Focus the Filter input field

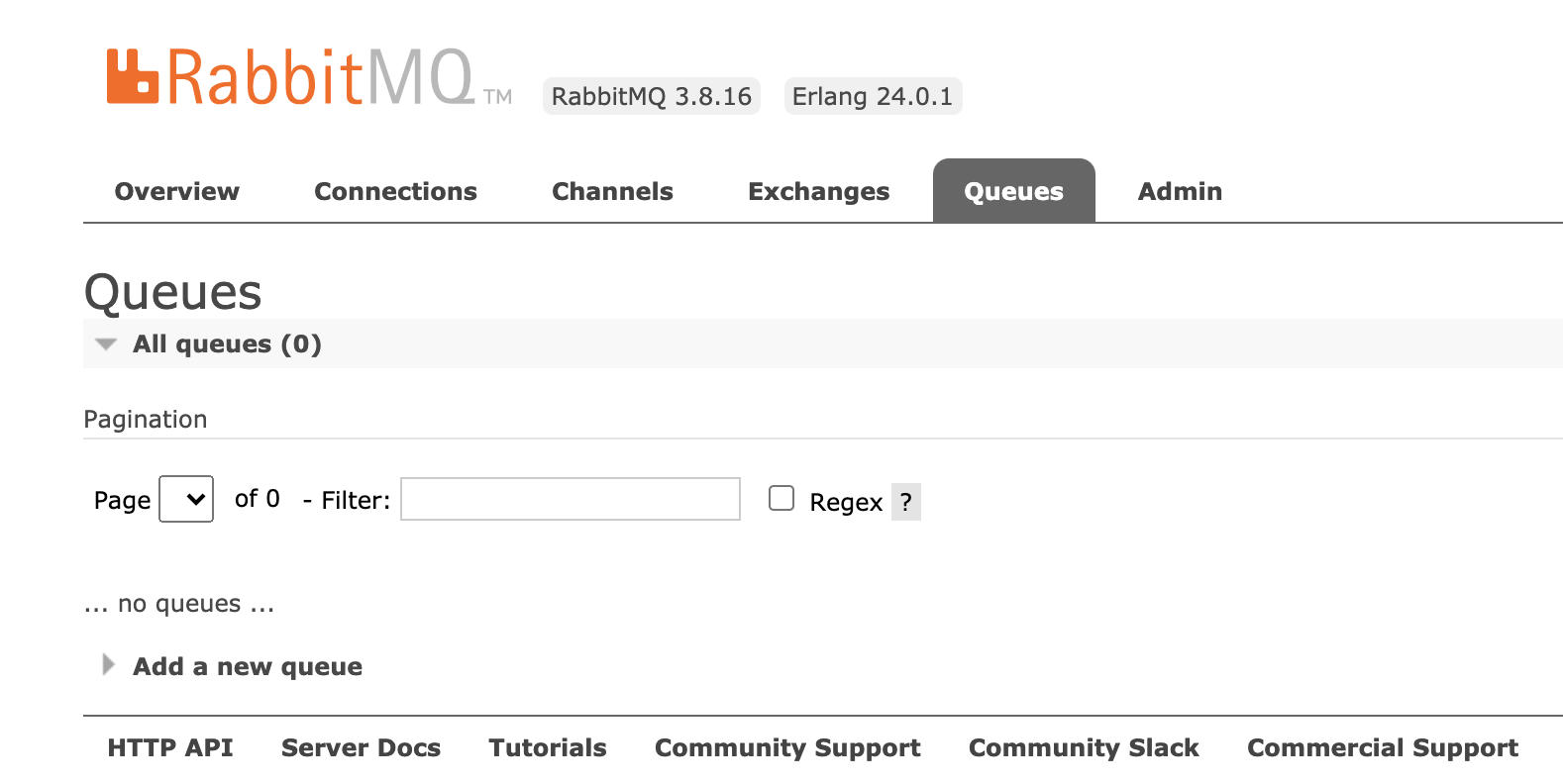tap(571, 499)
